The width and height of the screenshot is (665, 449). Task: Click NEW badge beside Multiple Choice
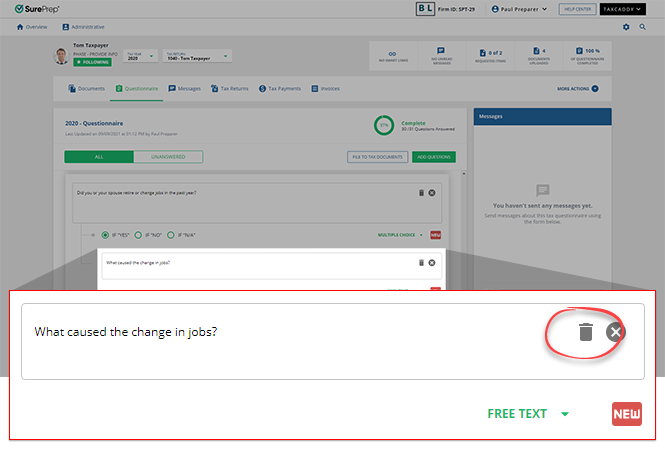(436, 235)
